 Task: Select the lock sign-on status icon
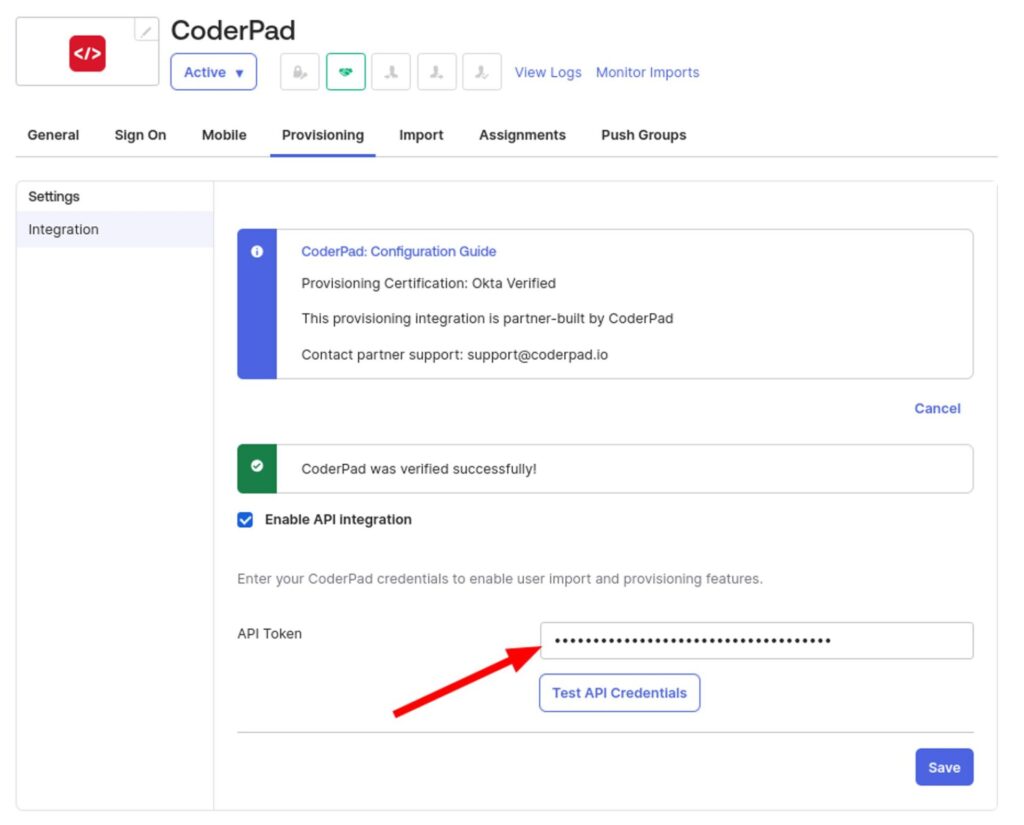(x=299, y=71)
